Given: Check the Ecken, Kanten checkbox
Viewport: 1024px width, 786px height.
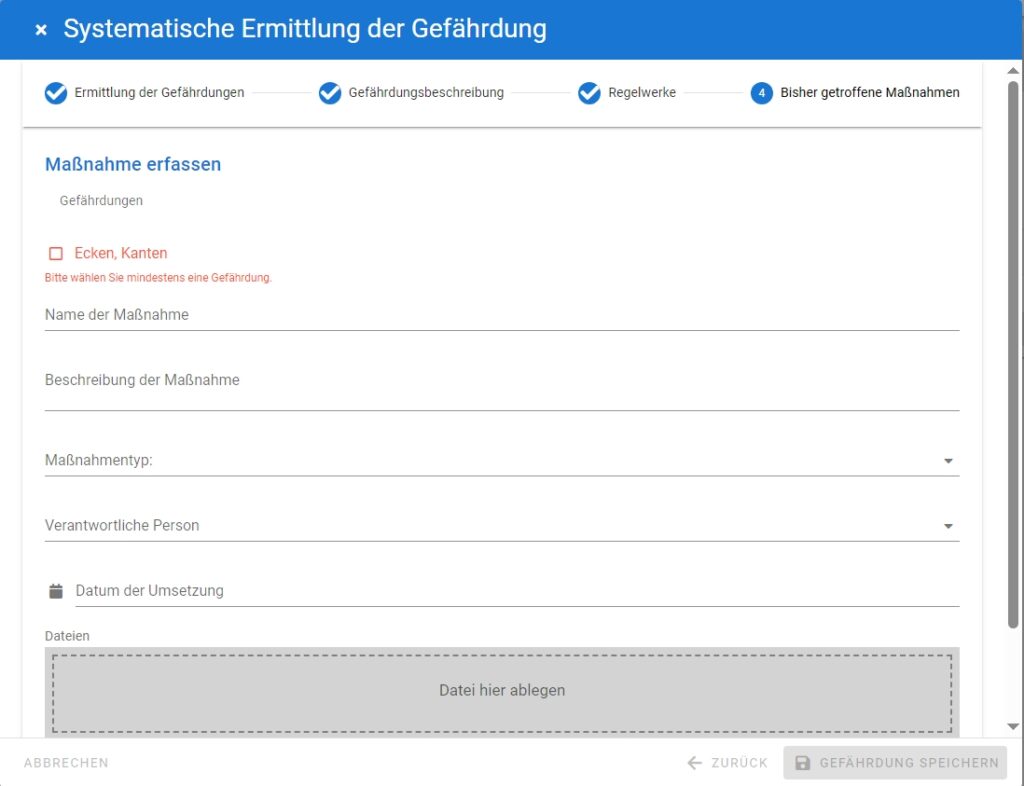Looking at the screenshot, I should coord(56,254).
